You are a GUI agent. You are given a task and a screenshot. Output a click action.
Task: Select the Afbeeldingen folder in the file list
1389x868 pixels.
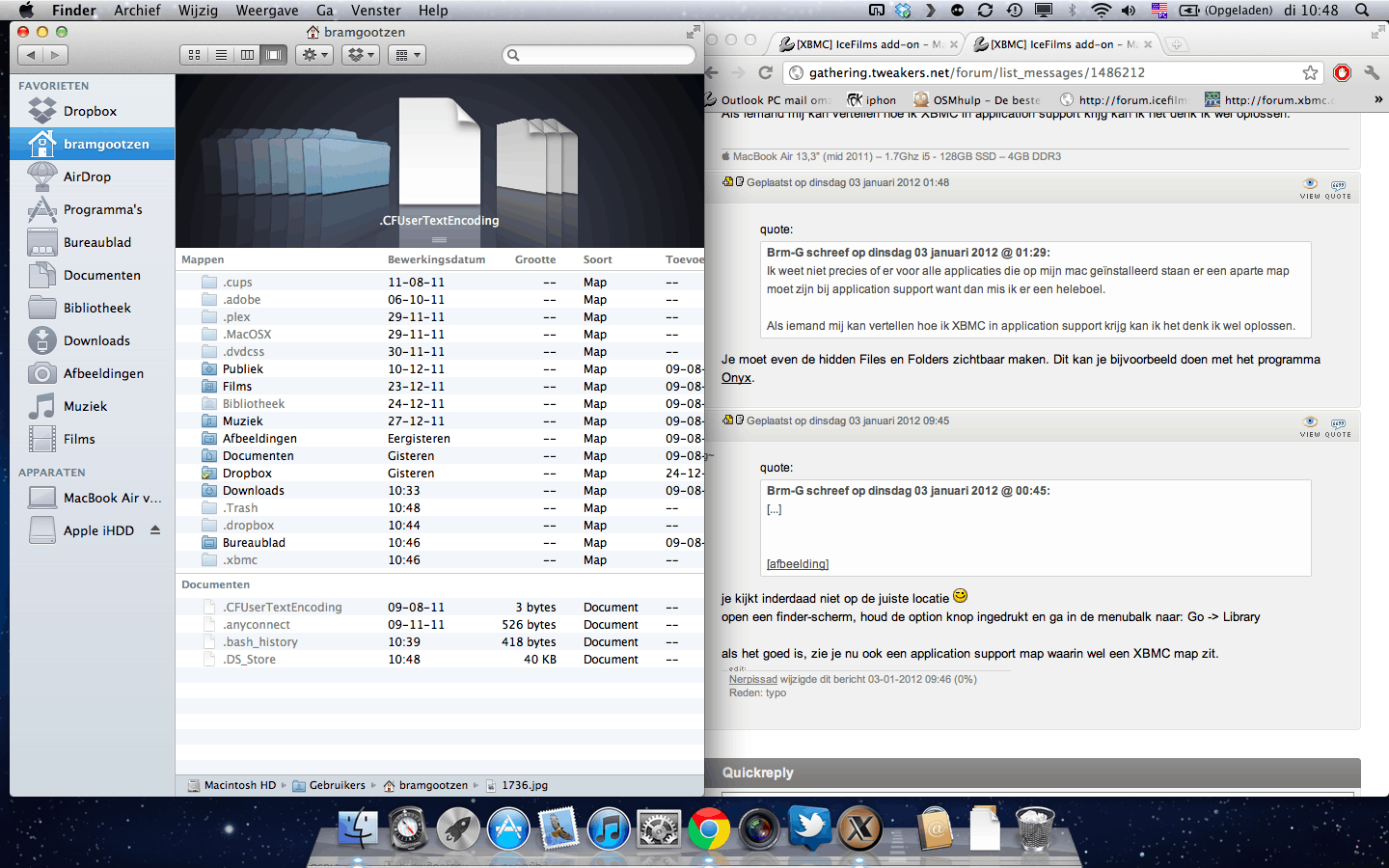pos(440,439)
